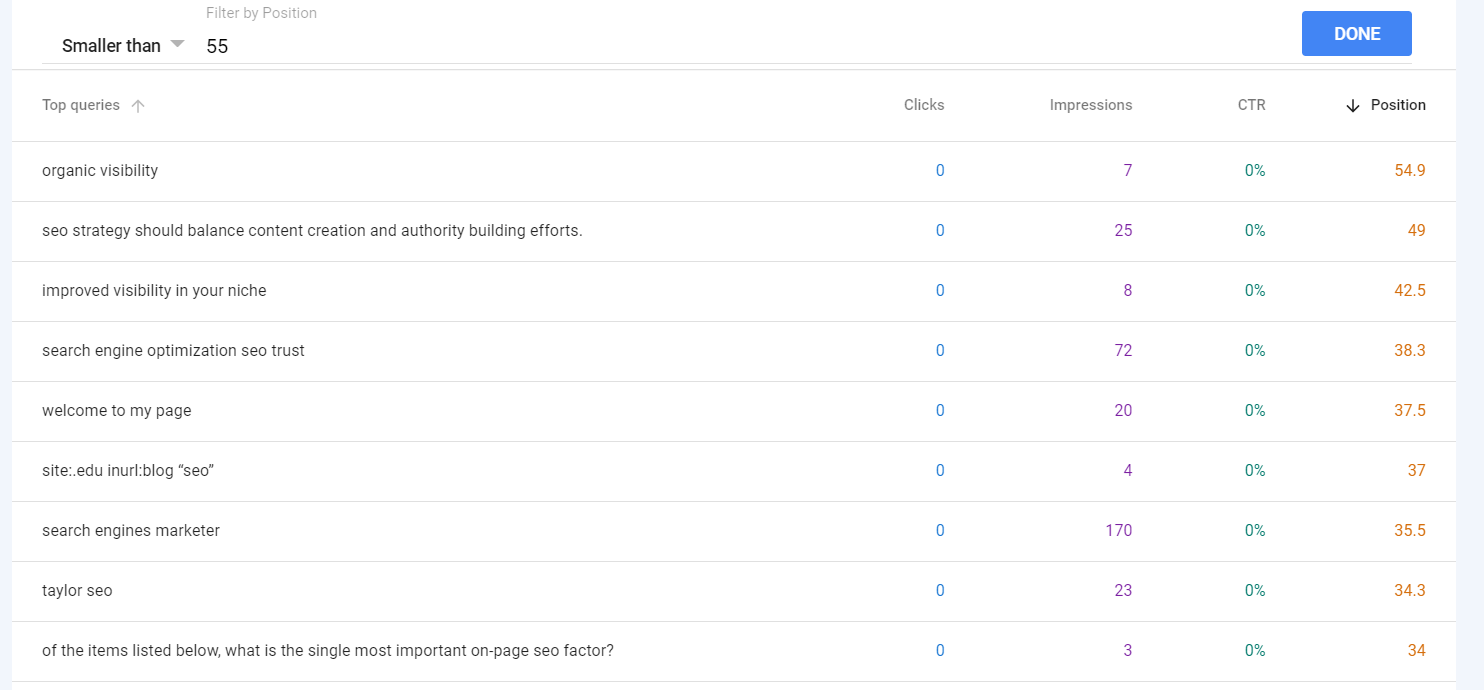Image resolution: width=1484 pixels, height=690 pixels.
Task: Open the 'Smaller than' filter dropdown
Action: click(x=123, y=45)
